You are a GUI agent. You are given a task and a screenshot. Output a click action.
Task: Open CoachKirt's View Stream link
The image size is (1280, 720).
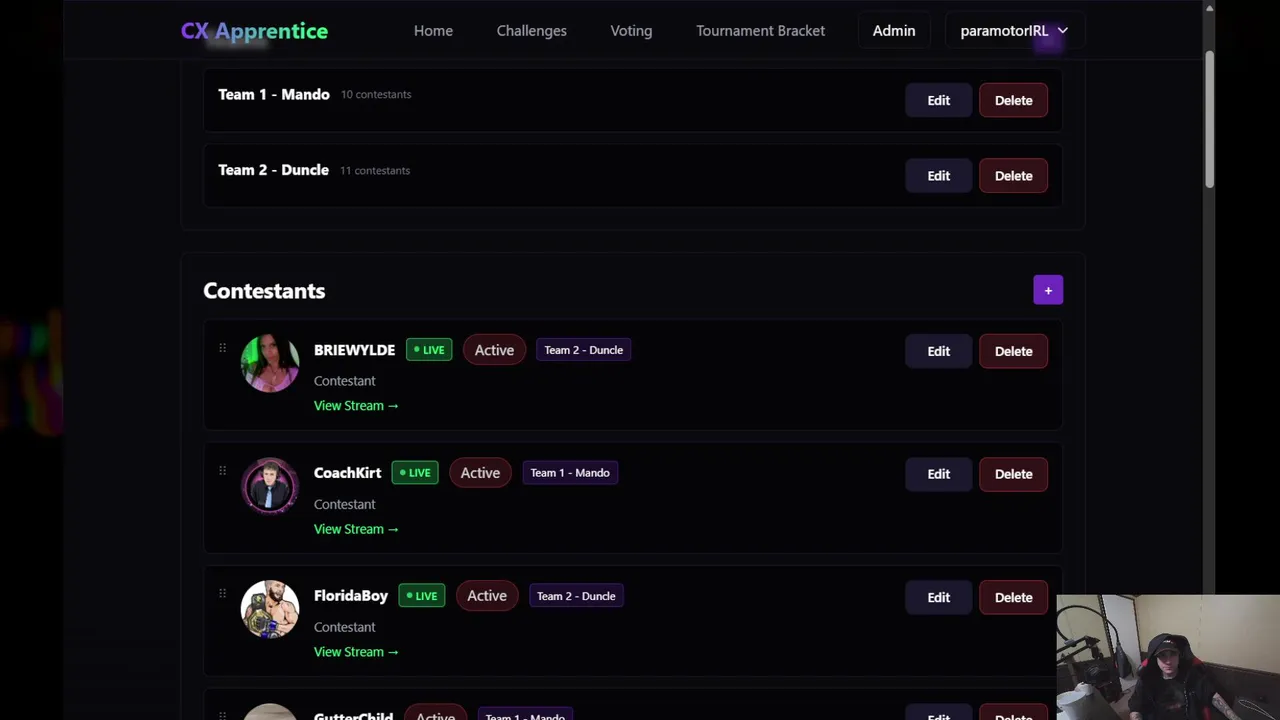356,529
